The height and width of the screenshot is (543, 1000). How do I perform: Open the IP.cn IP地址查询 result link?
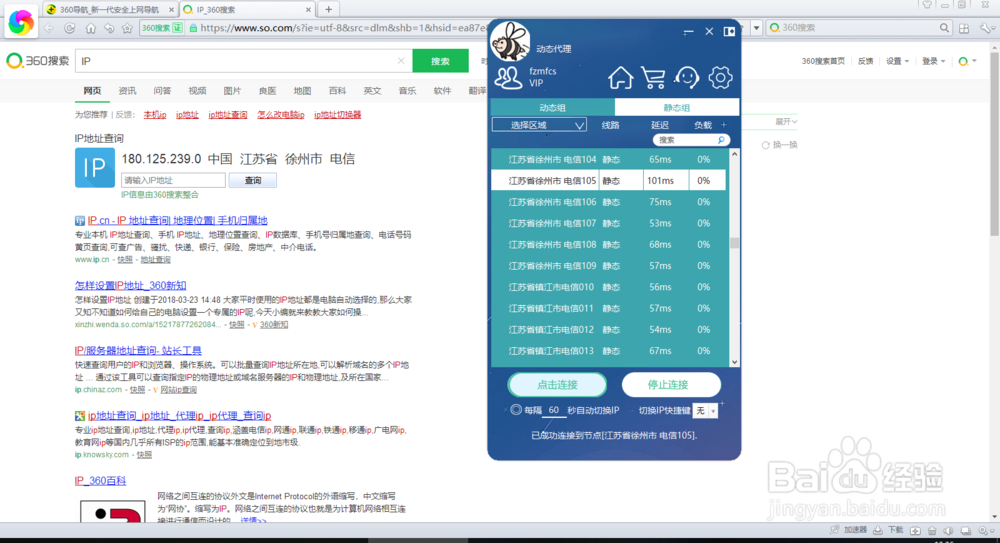coord(177,220)
